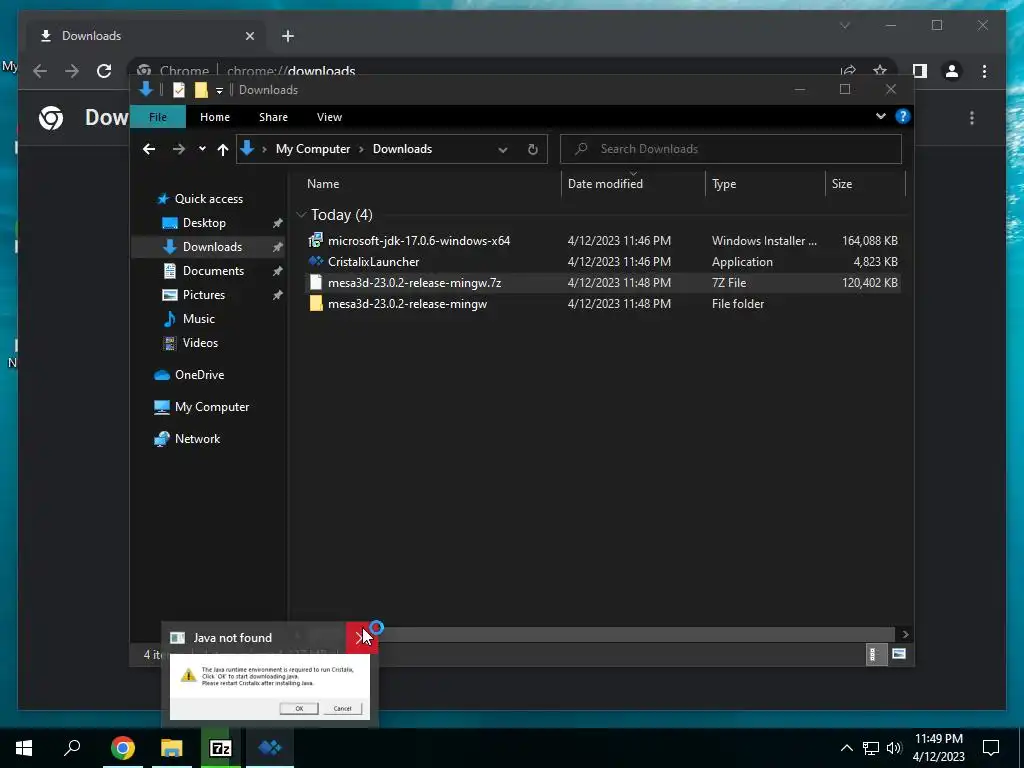The width and height of the screenshot is (1024, 768).
Task: Open Chrome's tab search chevron
Action: click(845, 25)
